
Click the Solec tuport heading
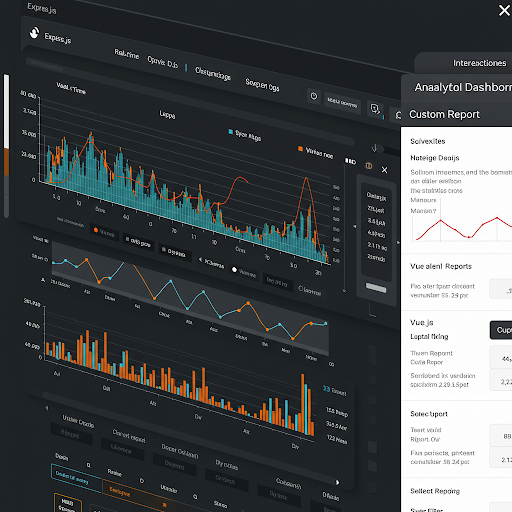click(429, 414)
